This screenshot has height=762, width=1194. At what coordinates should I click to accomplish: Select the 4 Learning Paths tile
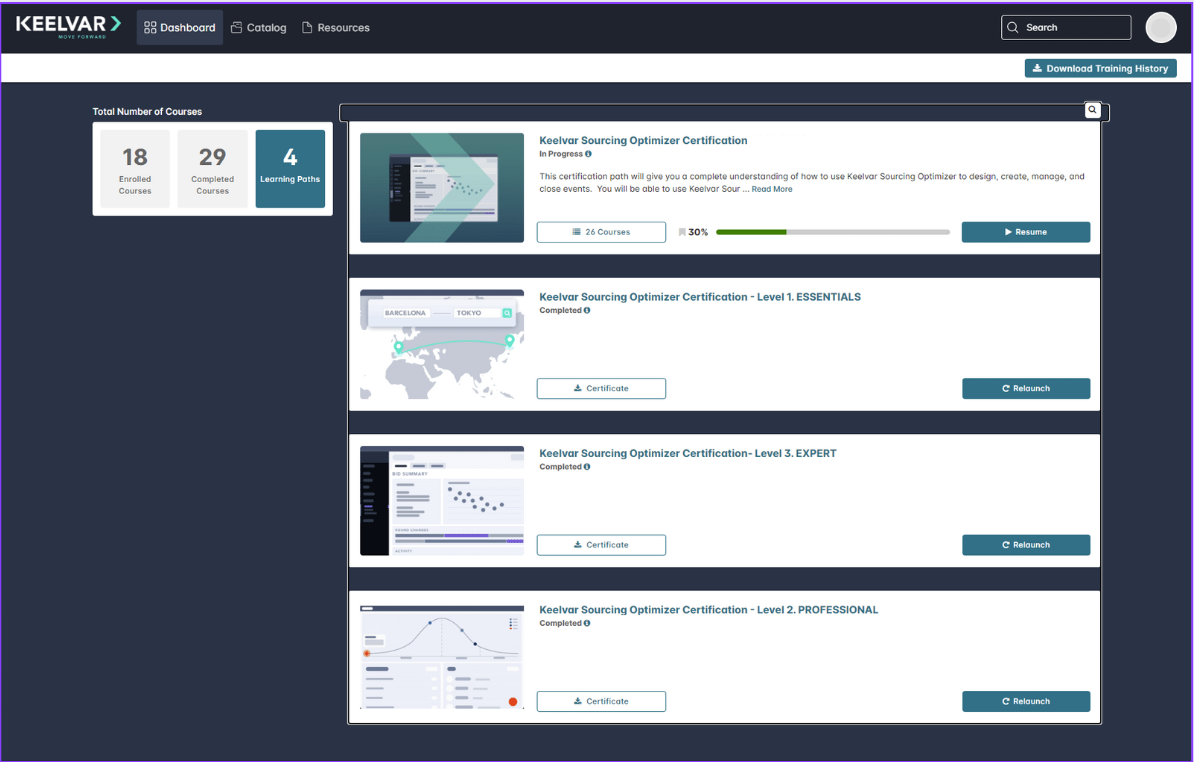pyautogui.click(x=290, y=168)
